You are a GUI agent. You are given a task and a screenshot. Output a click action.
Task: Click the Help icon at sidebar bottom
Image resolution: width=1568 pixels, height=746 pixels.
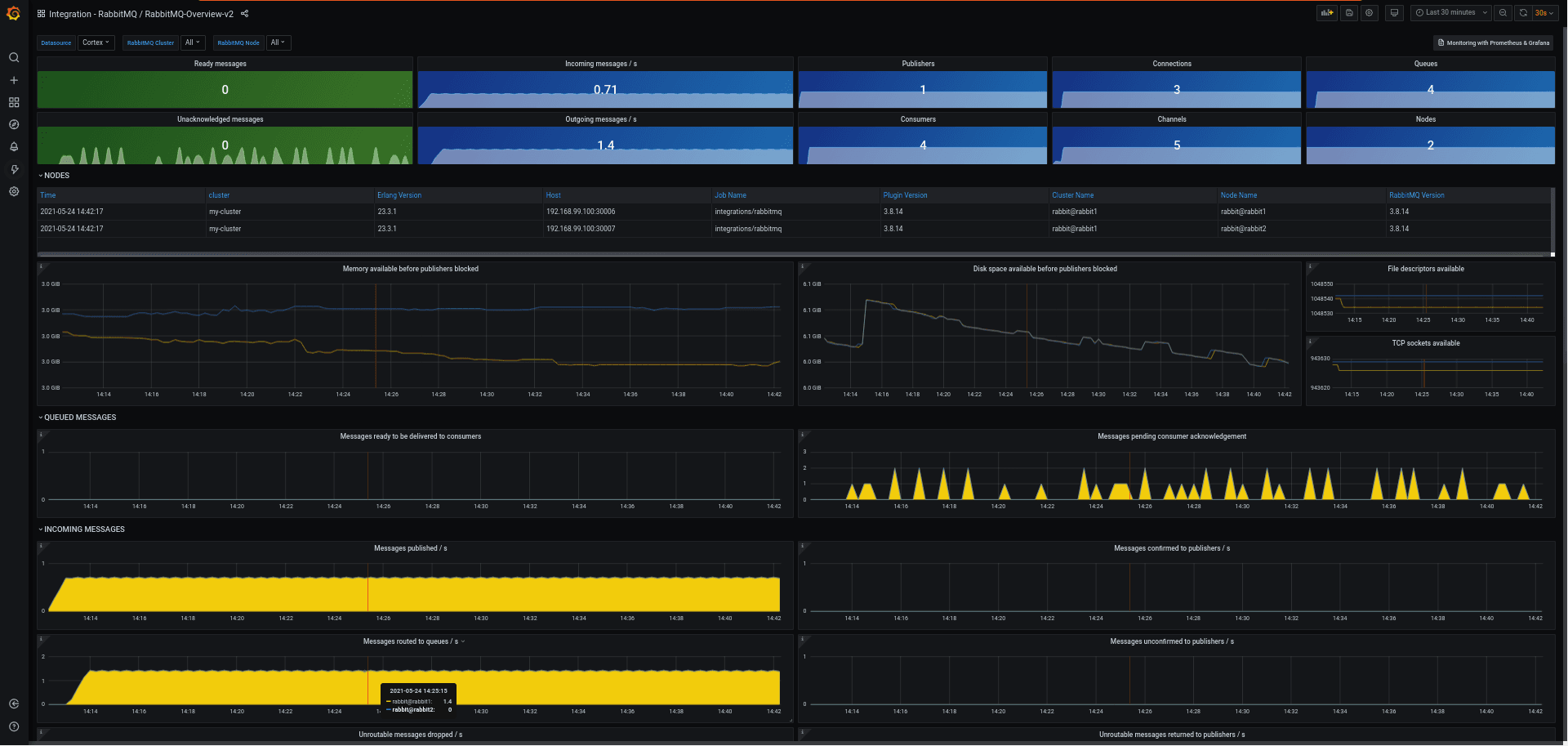(13, 726)
